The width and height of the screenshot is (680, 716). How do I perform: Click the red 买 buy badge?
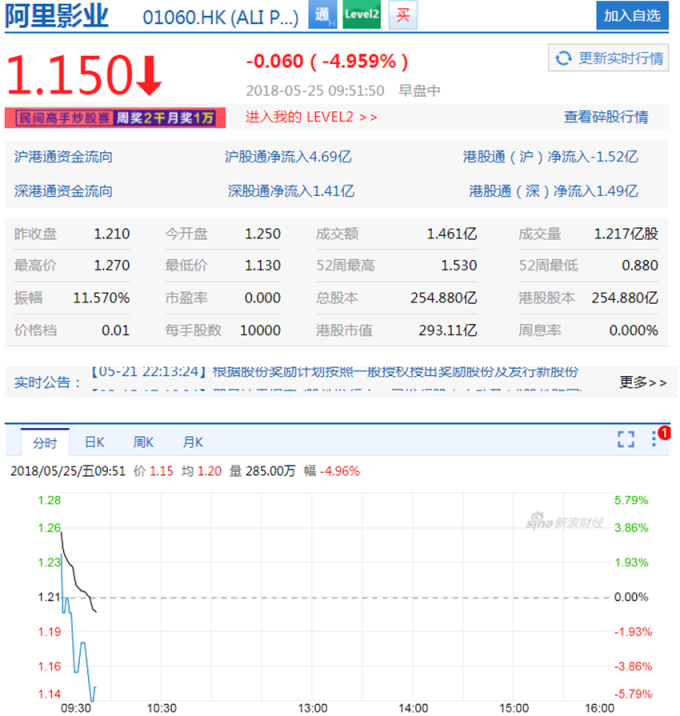tap(403, 15)
